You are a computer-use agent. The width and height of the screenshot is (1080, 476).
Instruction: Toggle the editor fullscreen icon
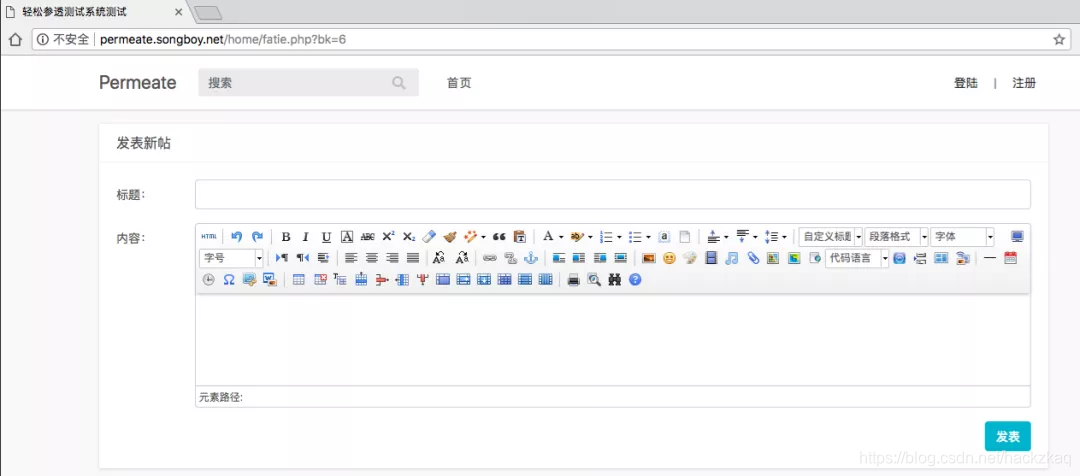(1017, 236)
